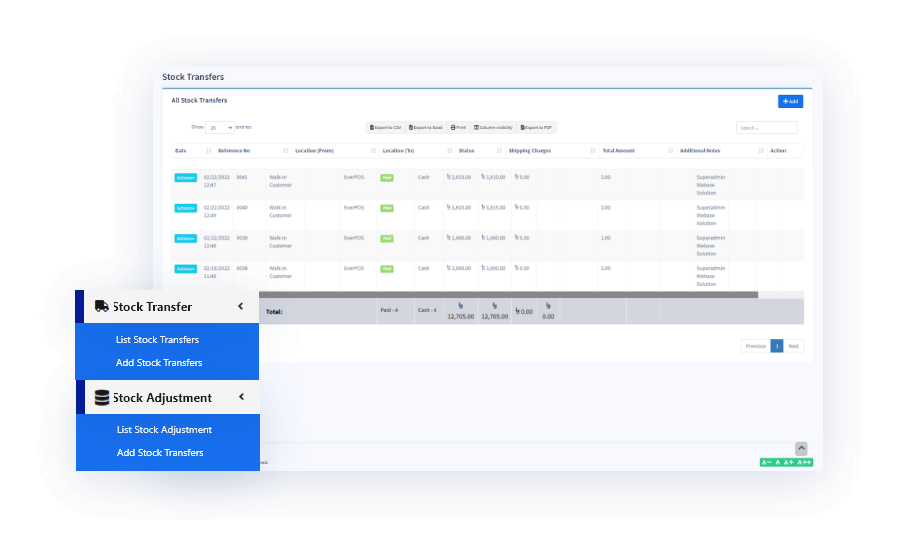Click the table search field

click(766, 128)
